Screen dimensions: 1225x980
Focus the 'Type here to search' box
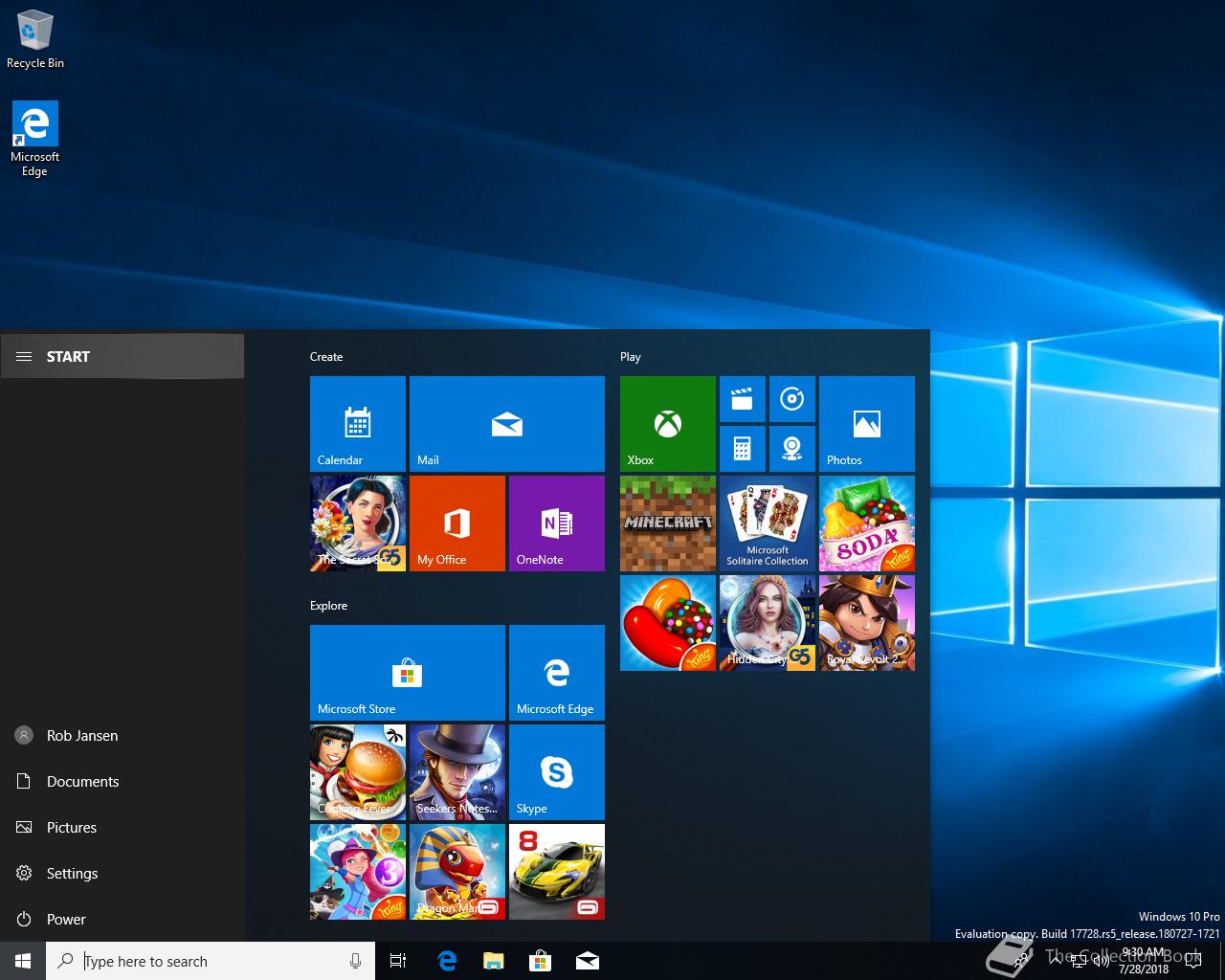point(211,961)
